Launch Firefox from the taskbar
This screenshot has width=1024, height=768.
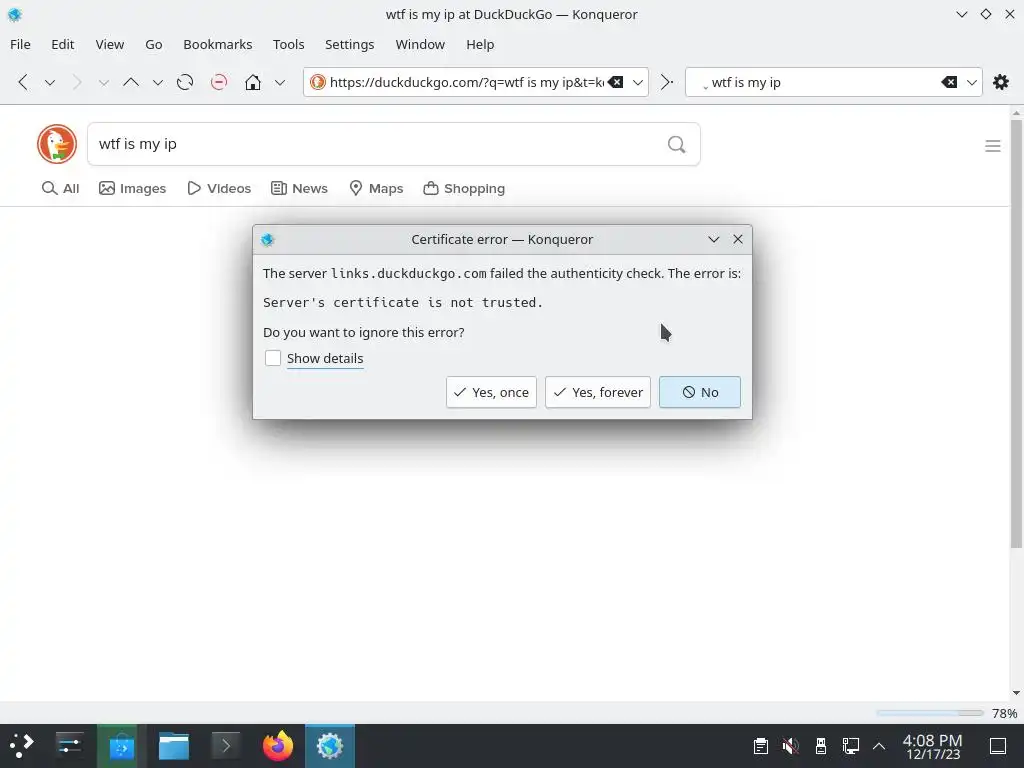point(278,746)
